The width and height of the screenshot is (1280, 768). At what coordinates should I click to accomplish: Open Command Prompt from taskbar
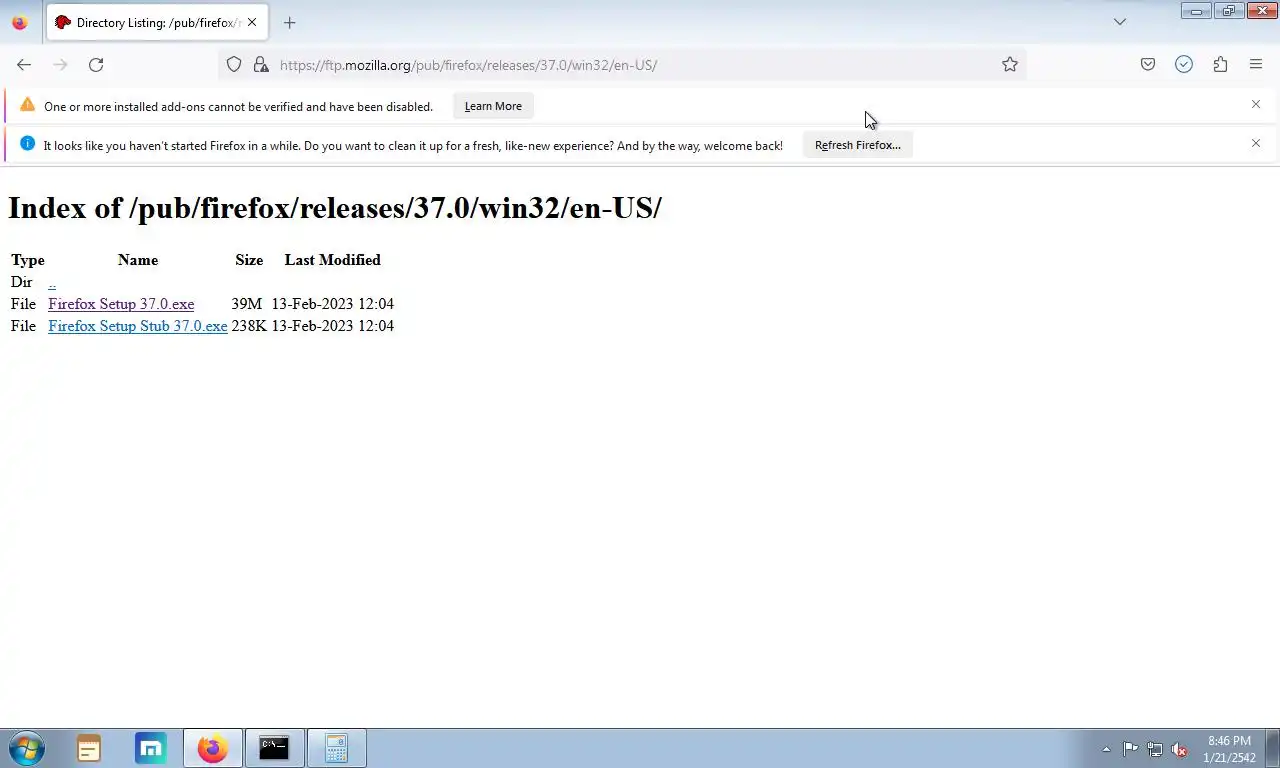click(274, 748)
